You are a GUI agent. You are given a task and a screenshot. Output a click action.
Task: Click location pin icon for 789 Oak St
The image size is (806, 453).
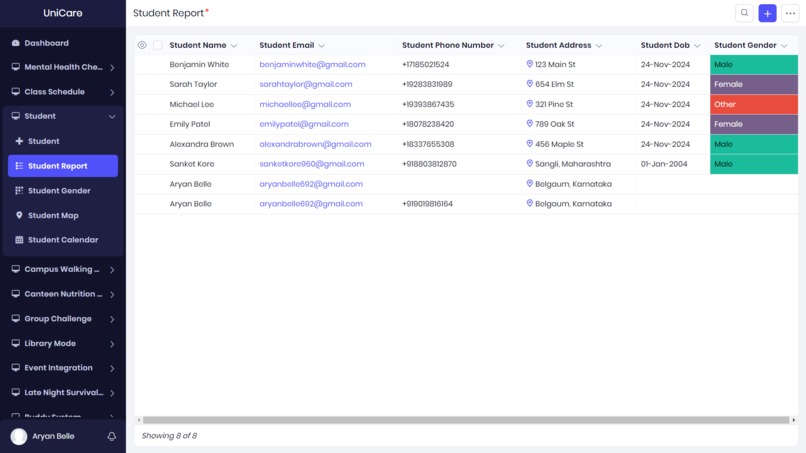[x=529, y=123]
